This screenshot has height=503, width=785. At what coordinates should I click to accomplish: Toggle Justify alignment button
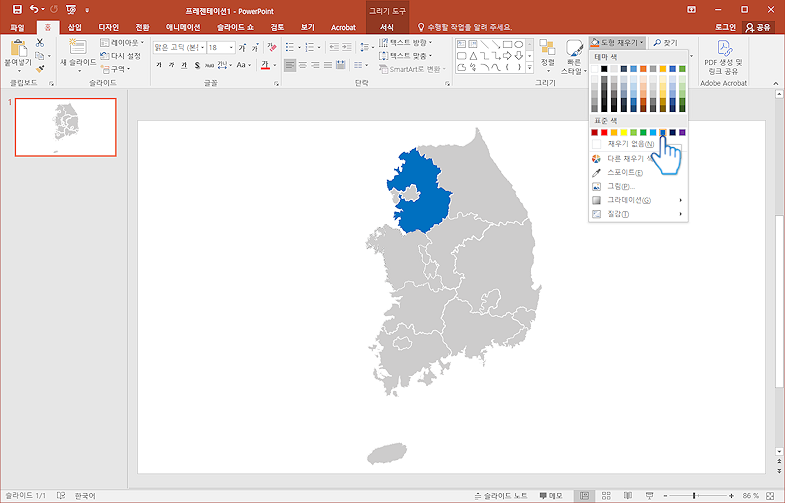click(328, 65)
